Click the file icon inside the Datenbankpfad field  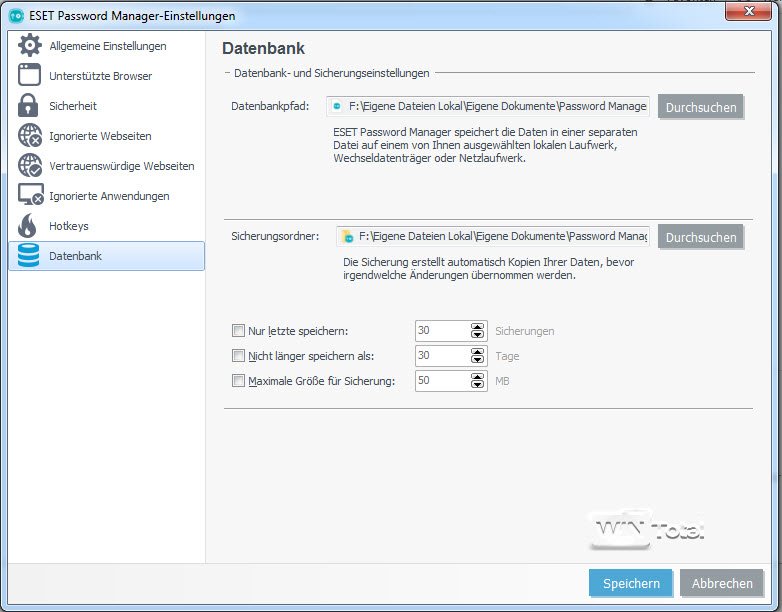(x=337, y=106)
